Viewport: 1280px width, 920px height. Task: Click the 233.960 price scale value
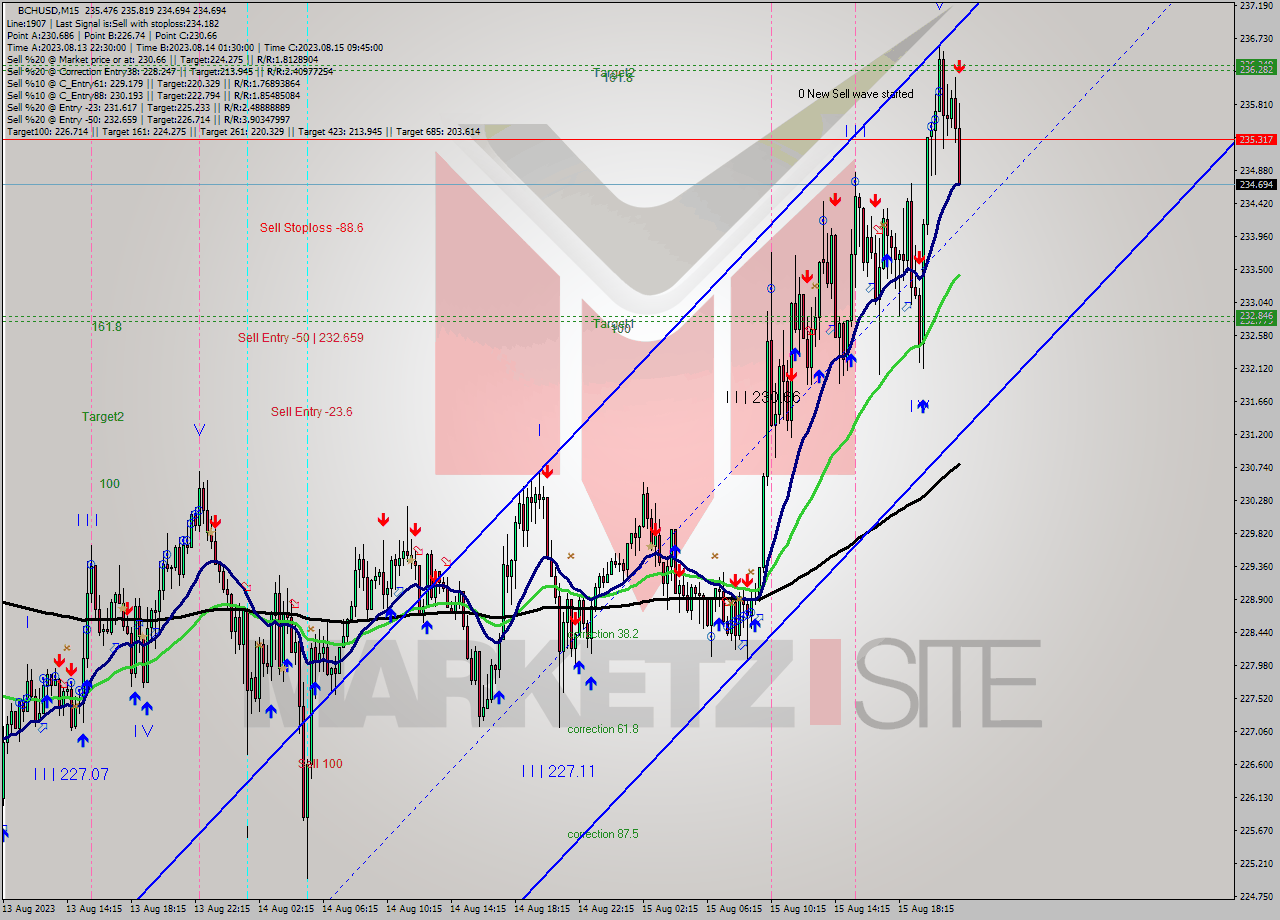[x=1255, y=237]
